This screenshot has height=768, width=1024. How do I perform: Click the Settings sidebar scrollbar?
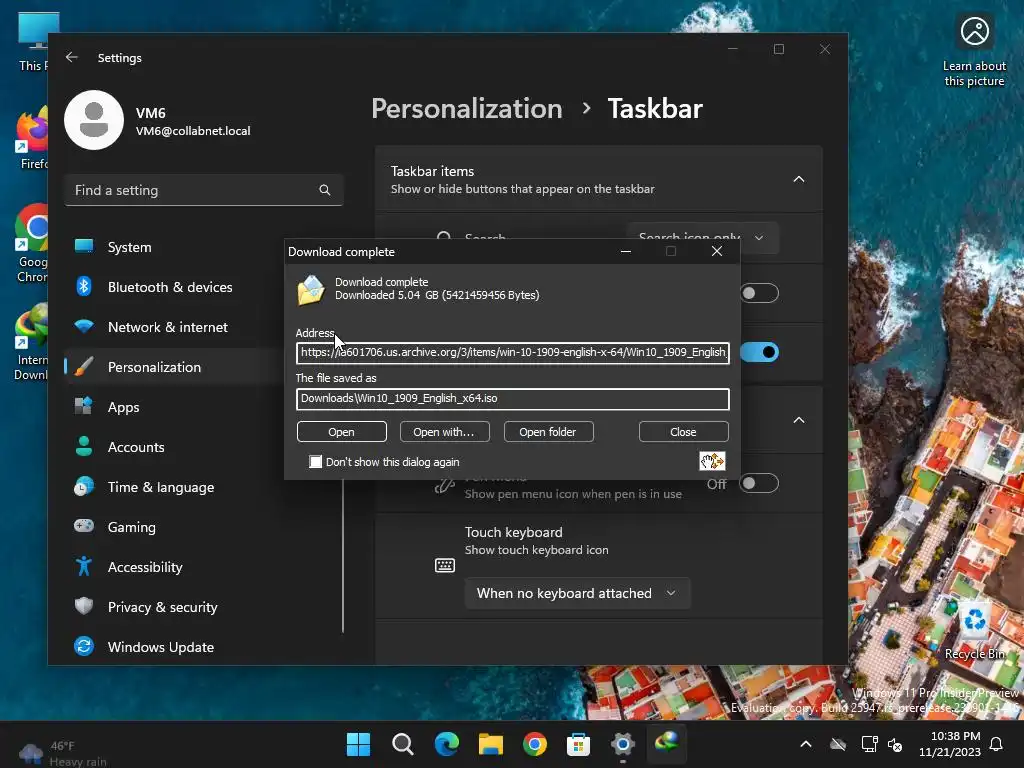(343, 555)
